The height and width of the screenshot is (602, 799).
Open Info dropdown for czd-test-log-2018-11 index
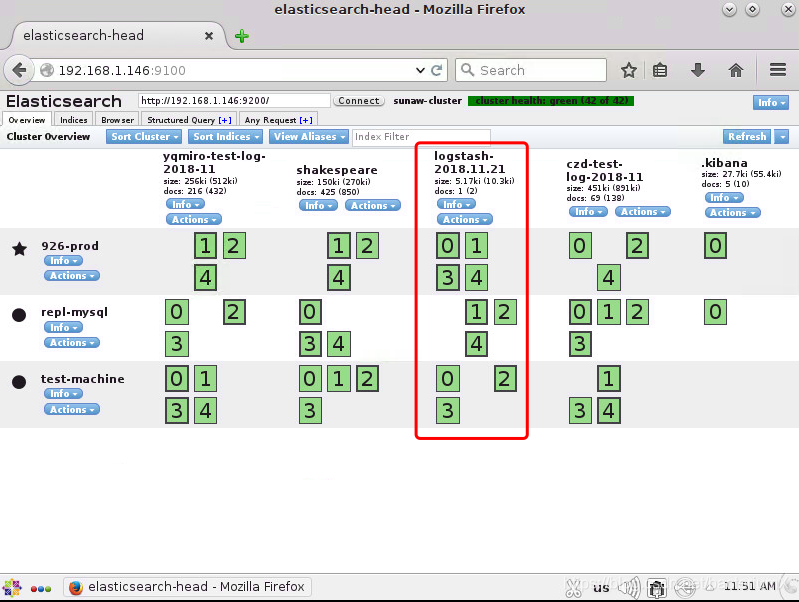588,212
